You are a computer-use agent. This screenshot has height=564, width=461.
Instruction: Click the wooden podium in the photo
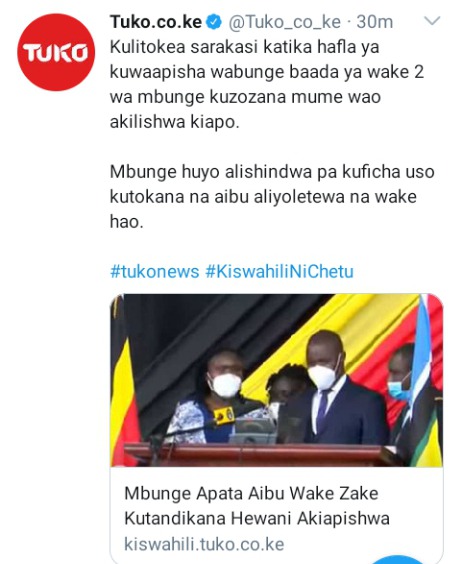[x=255, y=455]
